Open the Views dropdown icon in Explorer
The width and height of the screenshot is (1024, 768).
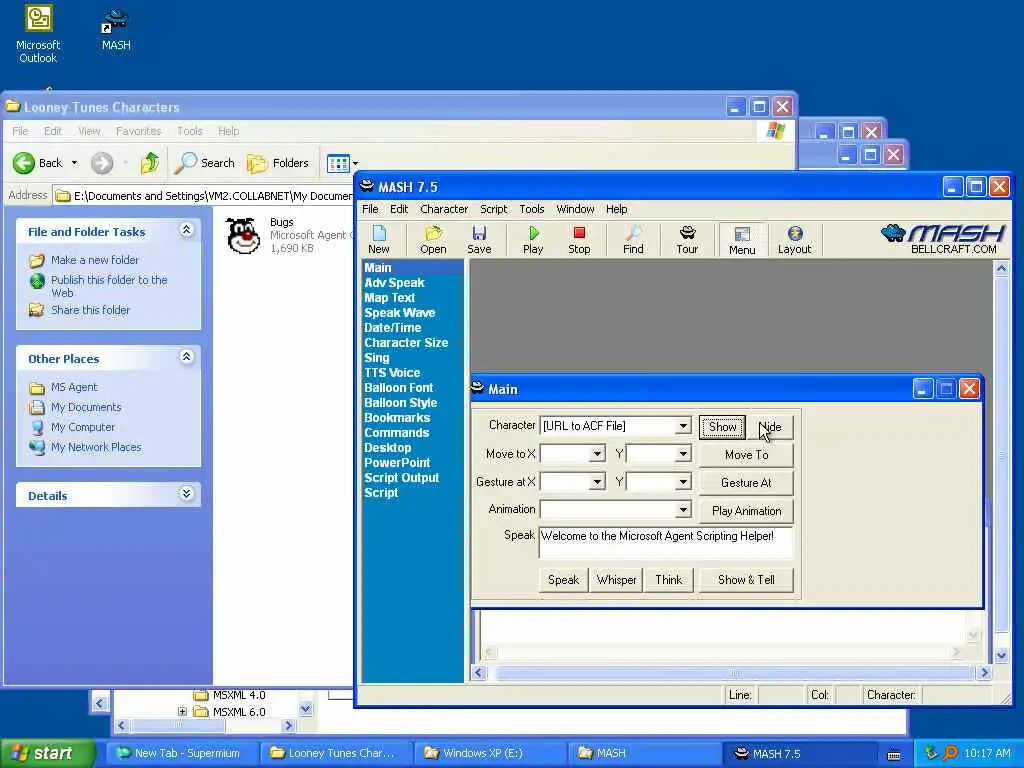click(342, 163)
